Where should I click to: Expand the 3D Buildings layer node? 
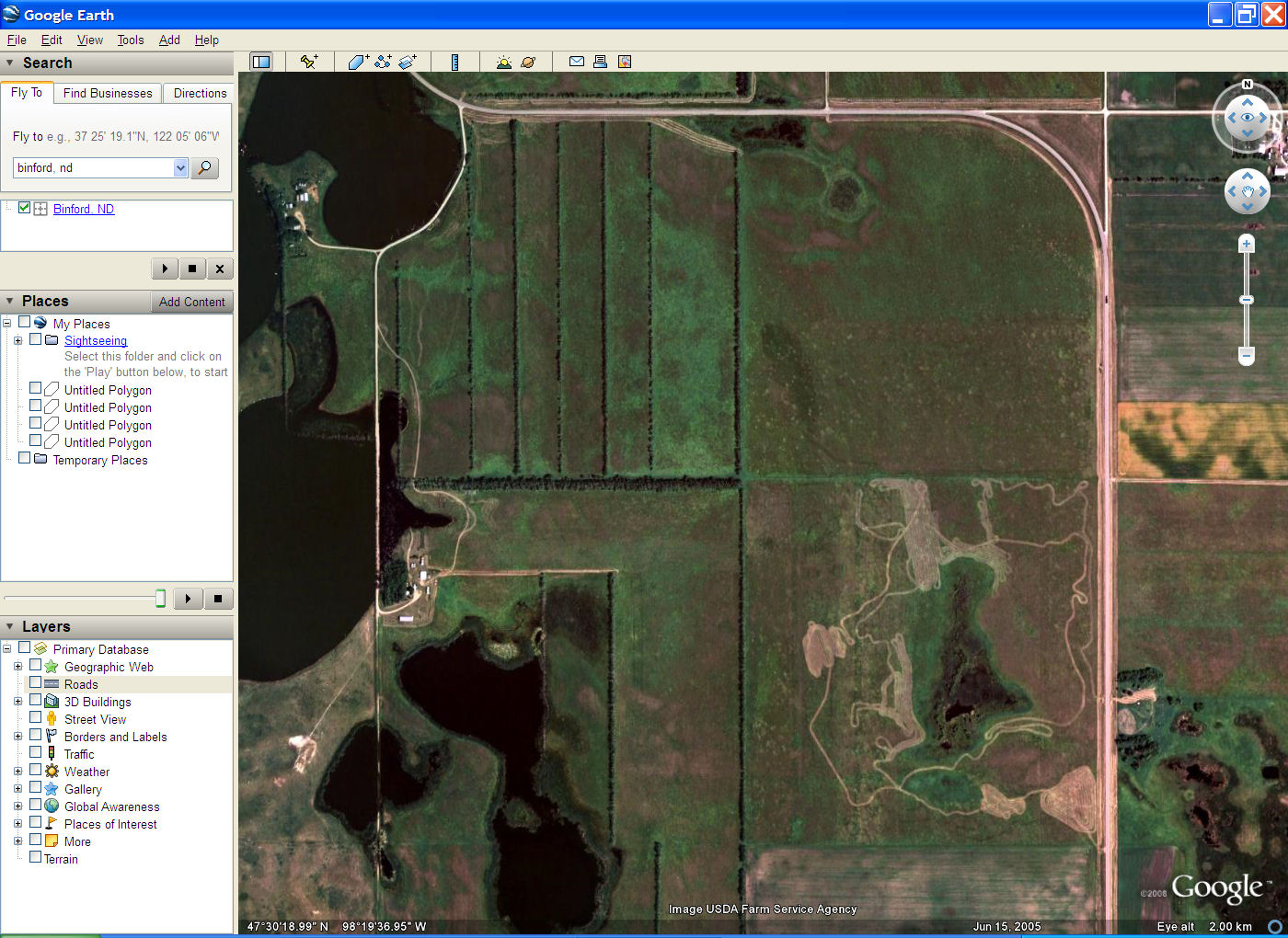(x=17, y=701)
